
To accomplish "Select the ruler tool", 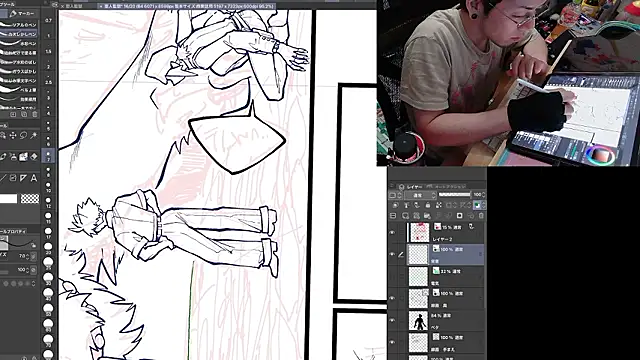I will click(23, 178).
